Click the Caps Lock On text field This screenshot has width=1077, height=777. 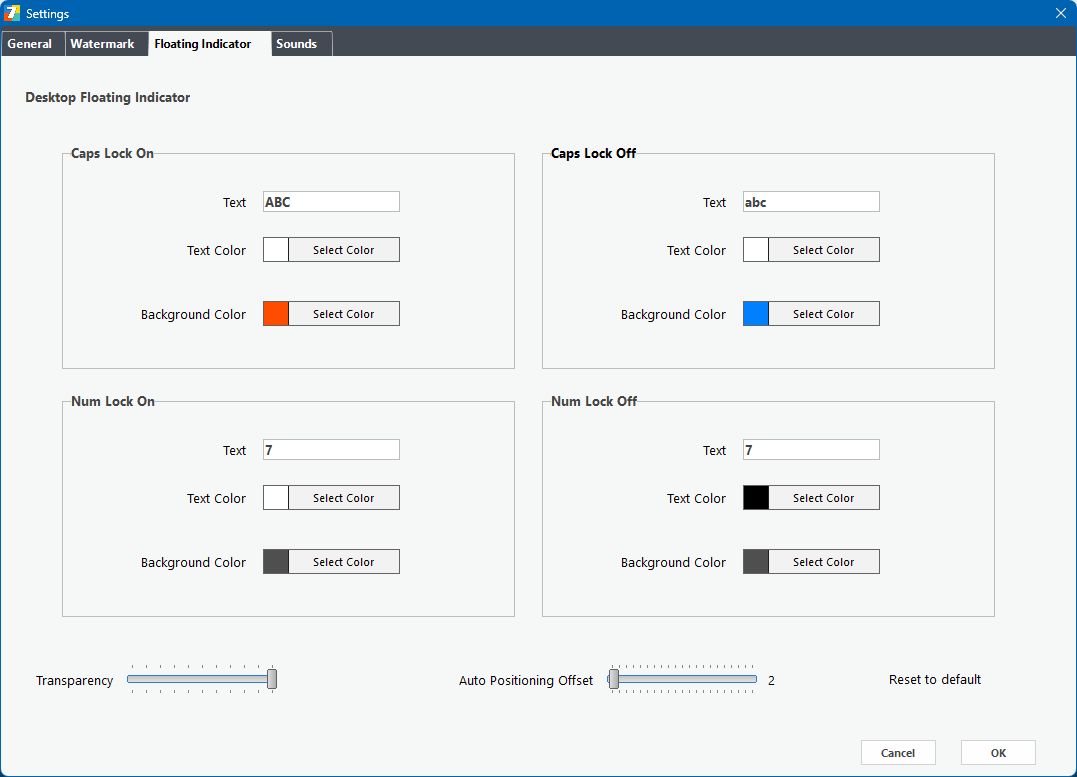click(331, 202)
